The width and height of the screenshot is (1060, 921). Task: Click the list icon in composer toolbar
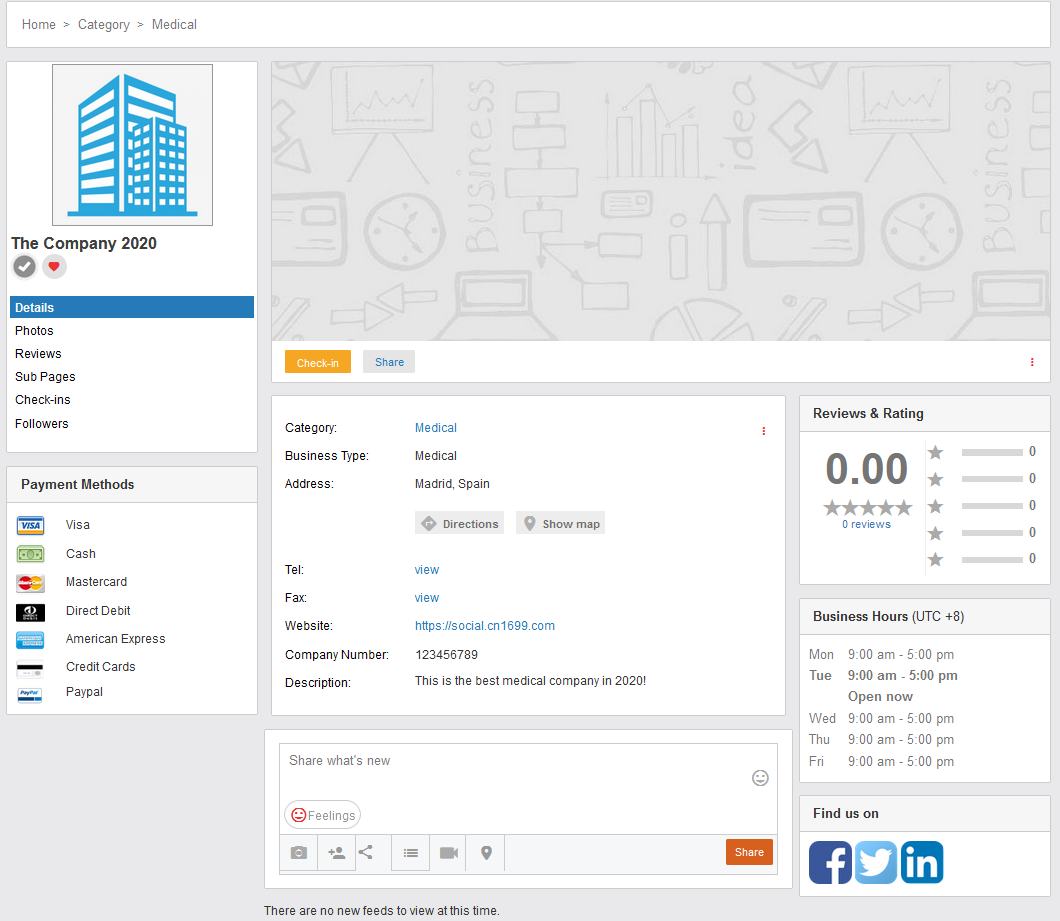point(410,853)
